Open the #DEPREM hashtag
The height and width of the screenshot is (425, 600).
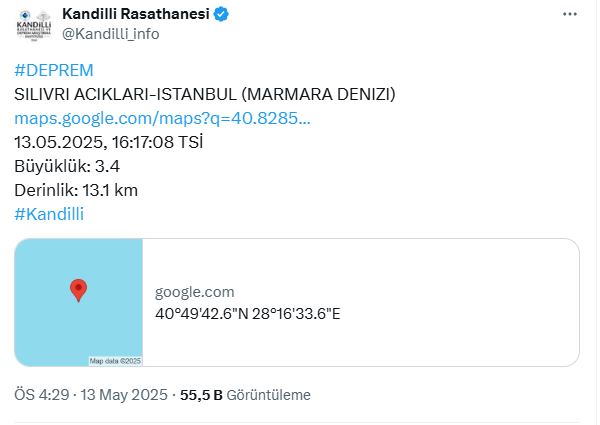[54, 70]
